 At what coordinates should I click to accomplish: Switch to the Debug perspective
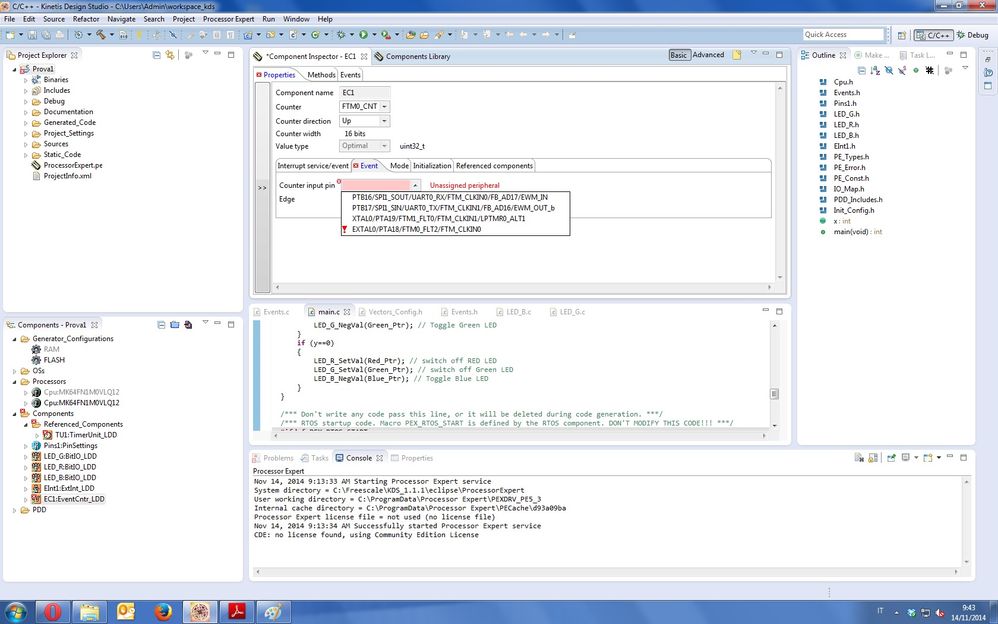click(x=973, y=35)
